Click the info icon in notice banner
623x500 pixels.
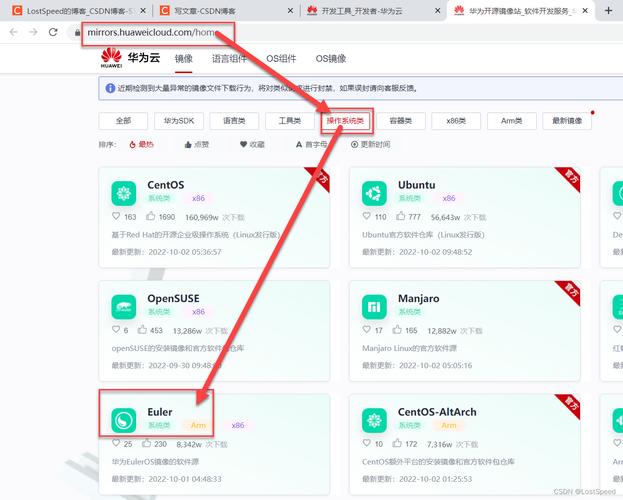pos(110,88)
